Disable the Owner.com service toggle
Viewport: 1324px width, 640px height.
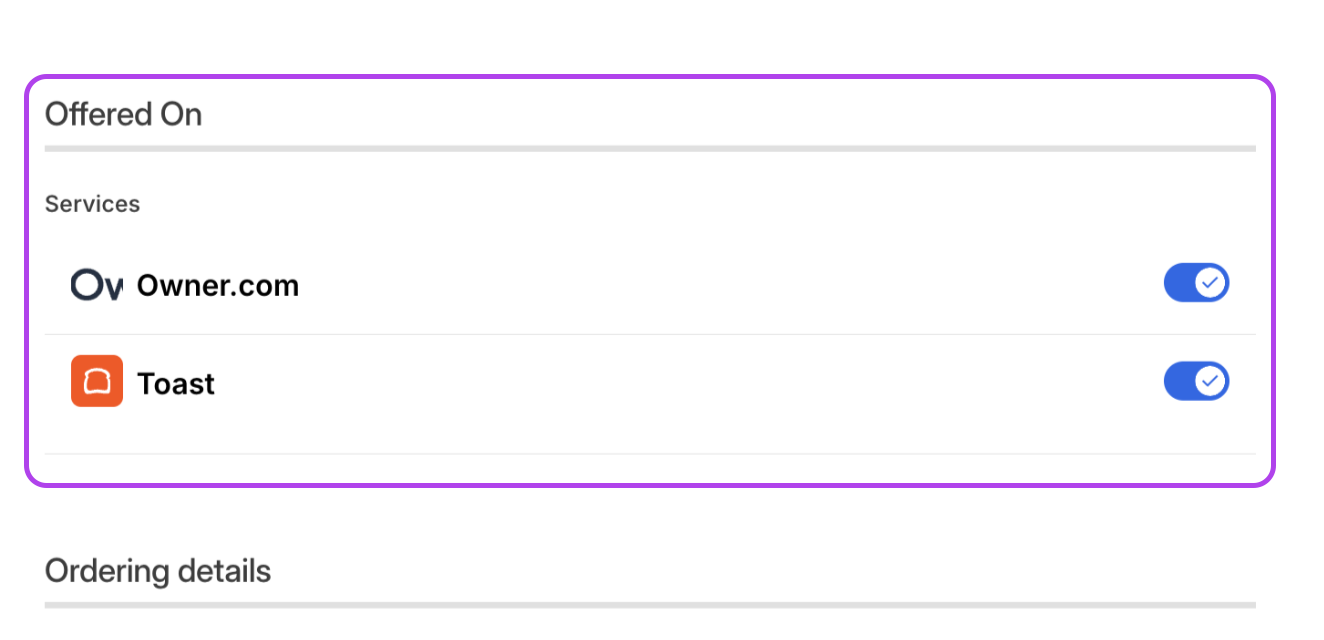pos(1196,283)
